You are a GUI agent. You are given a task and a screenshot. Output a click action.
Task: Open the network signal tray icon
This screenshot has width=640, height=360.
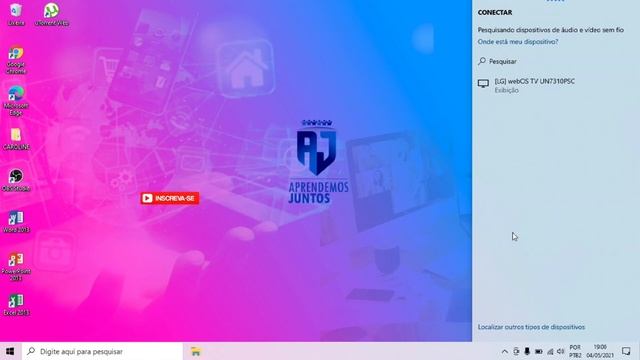click(x=550, y=351)
